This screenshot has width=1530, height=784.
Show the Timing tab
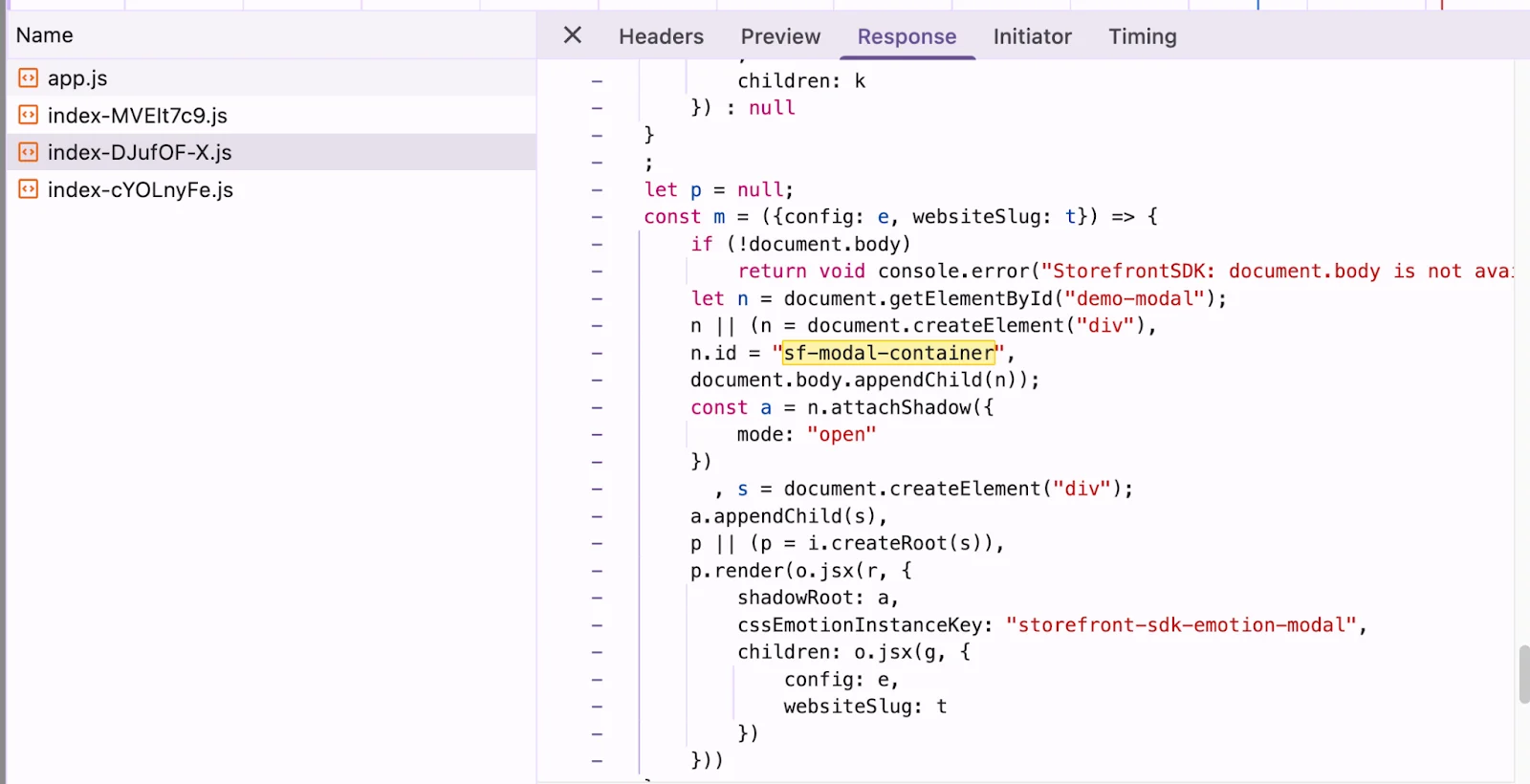pyautogui.click(x=1143, y=36)
